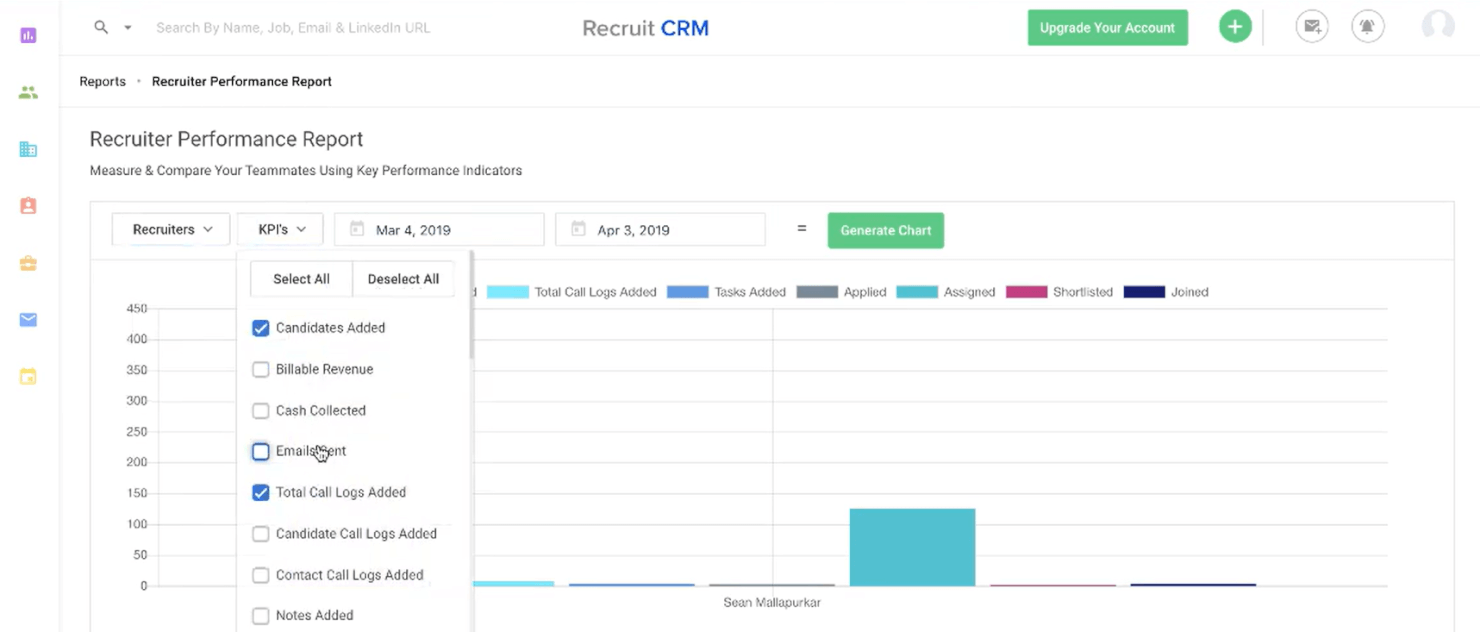This screenshot has height=632, width=1480.
Task: Uncheck the Candidates Added checkbox
Action: (261, 328)
